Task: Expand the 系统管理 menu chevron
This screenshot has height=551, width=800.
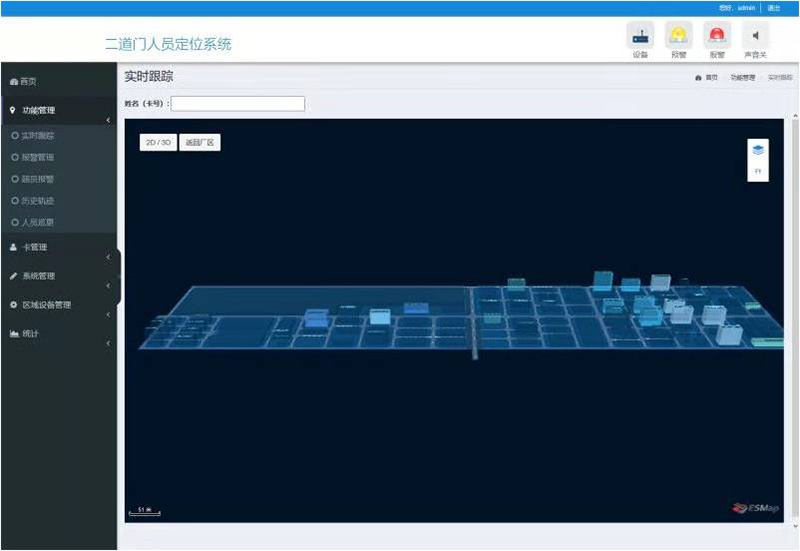Action: click(x=108, y=286)
